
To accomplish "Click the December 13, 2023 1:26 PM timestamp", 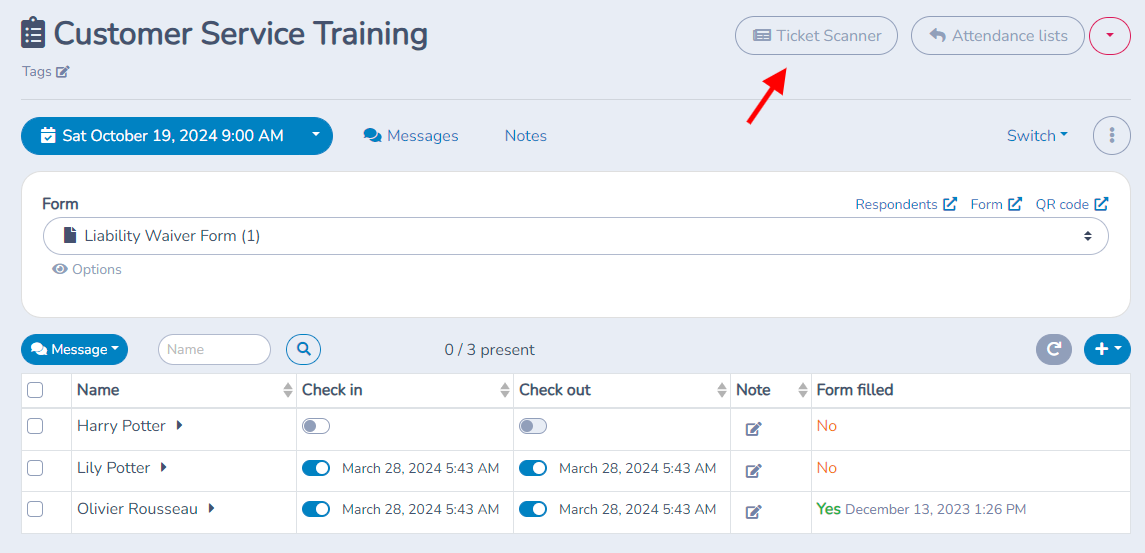I will point(935,510).
